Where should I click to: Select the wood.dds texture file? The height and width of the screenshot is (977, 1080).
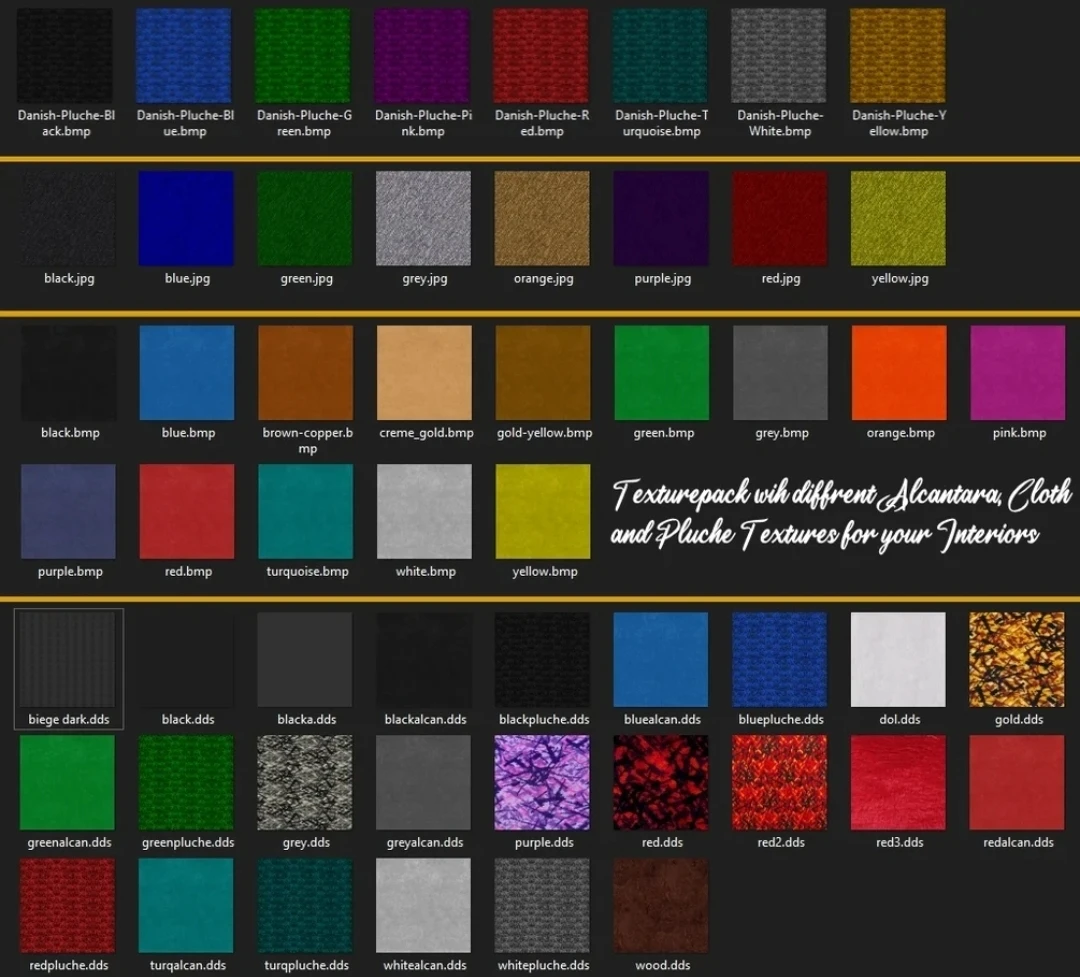click(660, 906)
